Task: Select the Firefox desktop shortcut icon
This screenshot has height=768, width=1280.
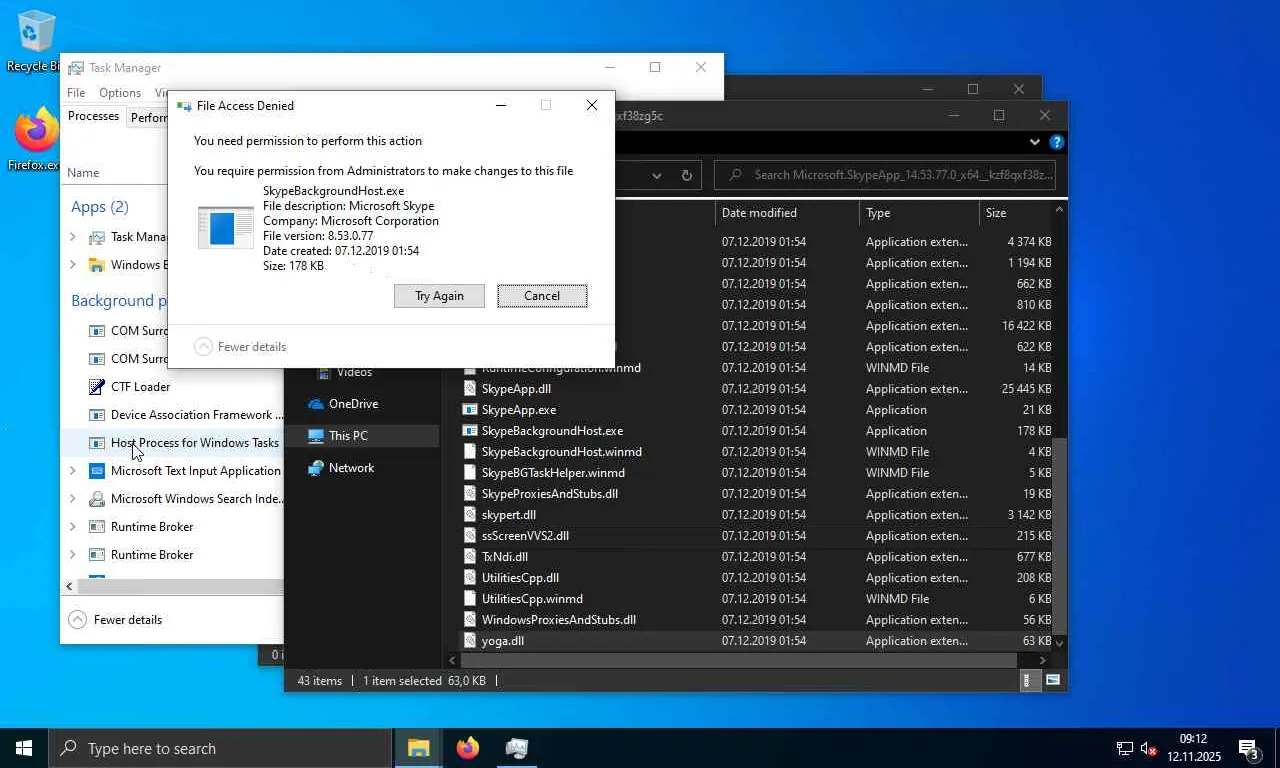Action: click(37, 131)
